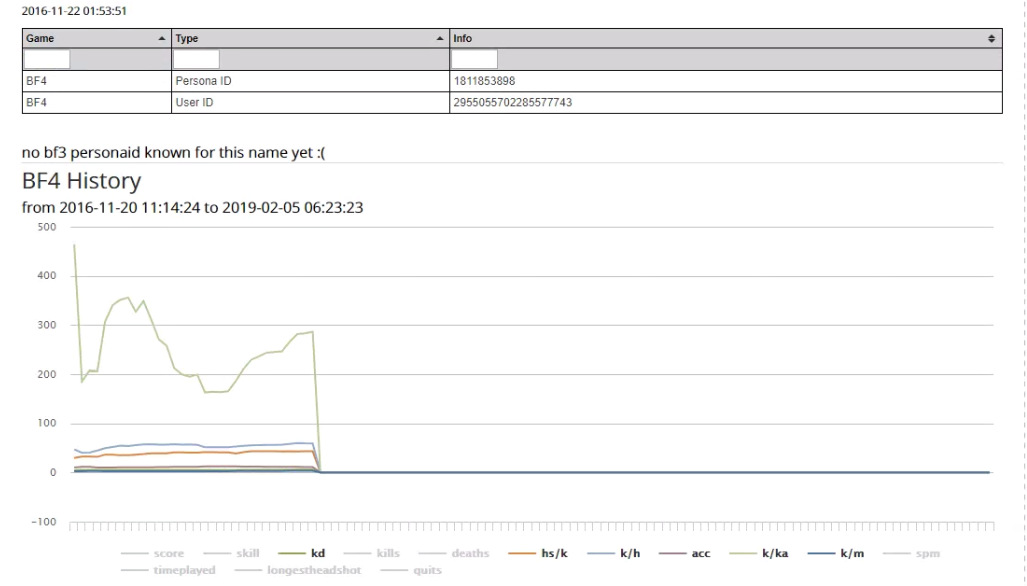This screenshot has height=586, width=1027.
Task: Sort table by Game column header
Action: click(96, 39)
